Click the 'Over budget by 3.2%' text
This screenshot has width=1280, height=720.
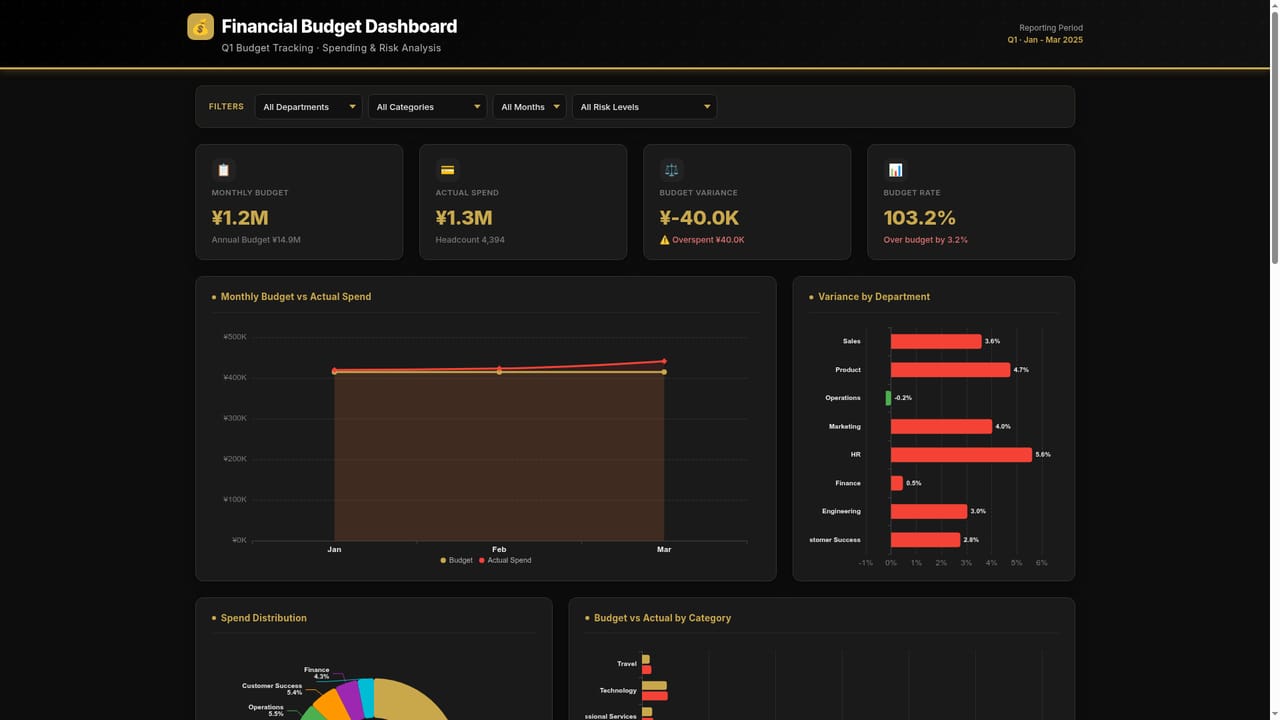tap(925, 240)
